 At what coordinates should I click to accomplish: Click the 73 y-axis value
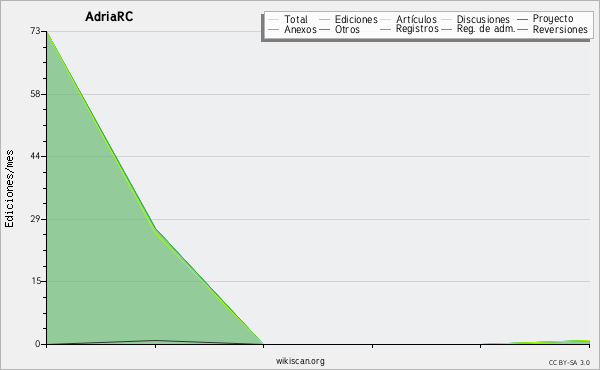[x=36, y=31]
